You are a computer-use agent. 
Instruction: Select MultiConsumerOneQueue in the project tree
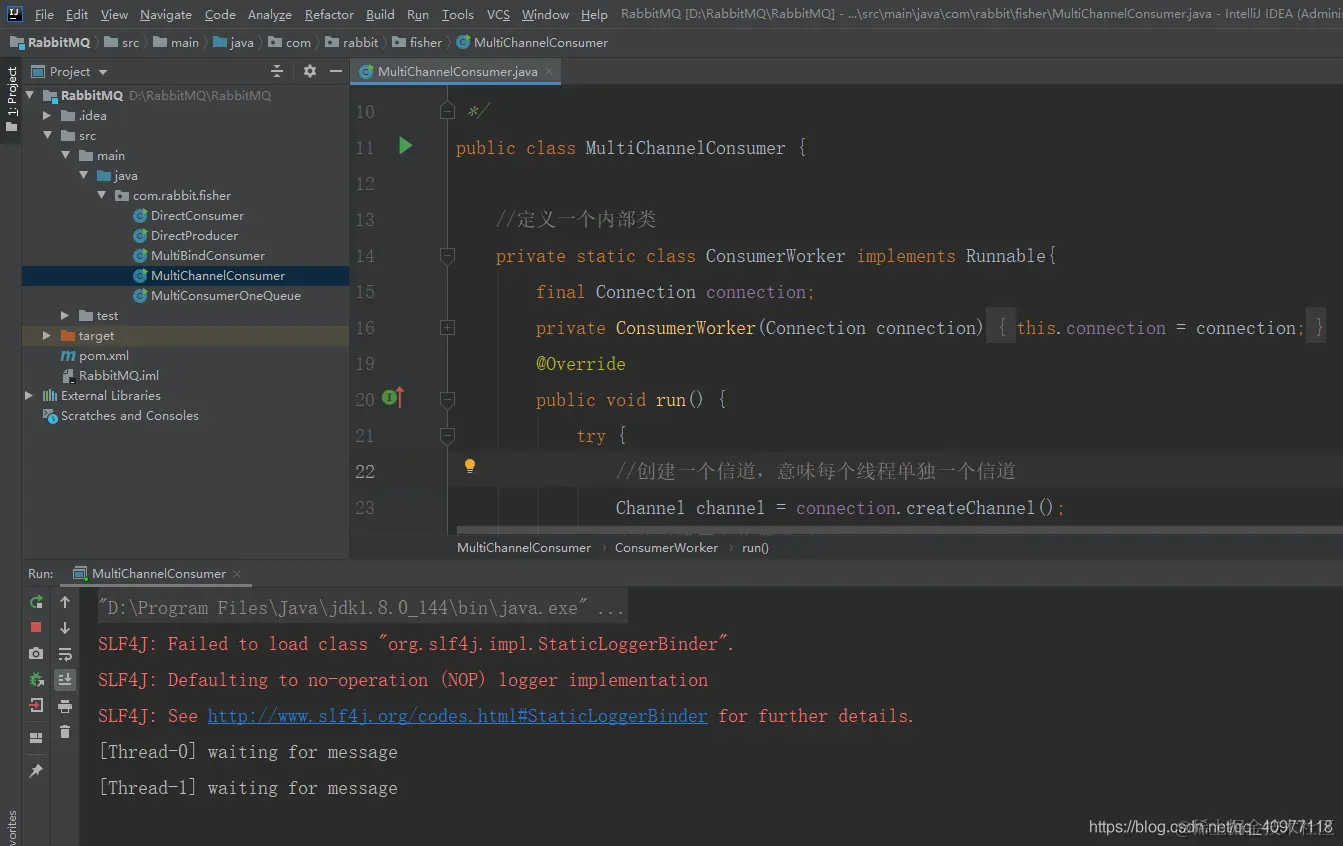225,296
